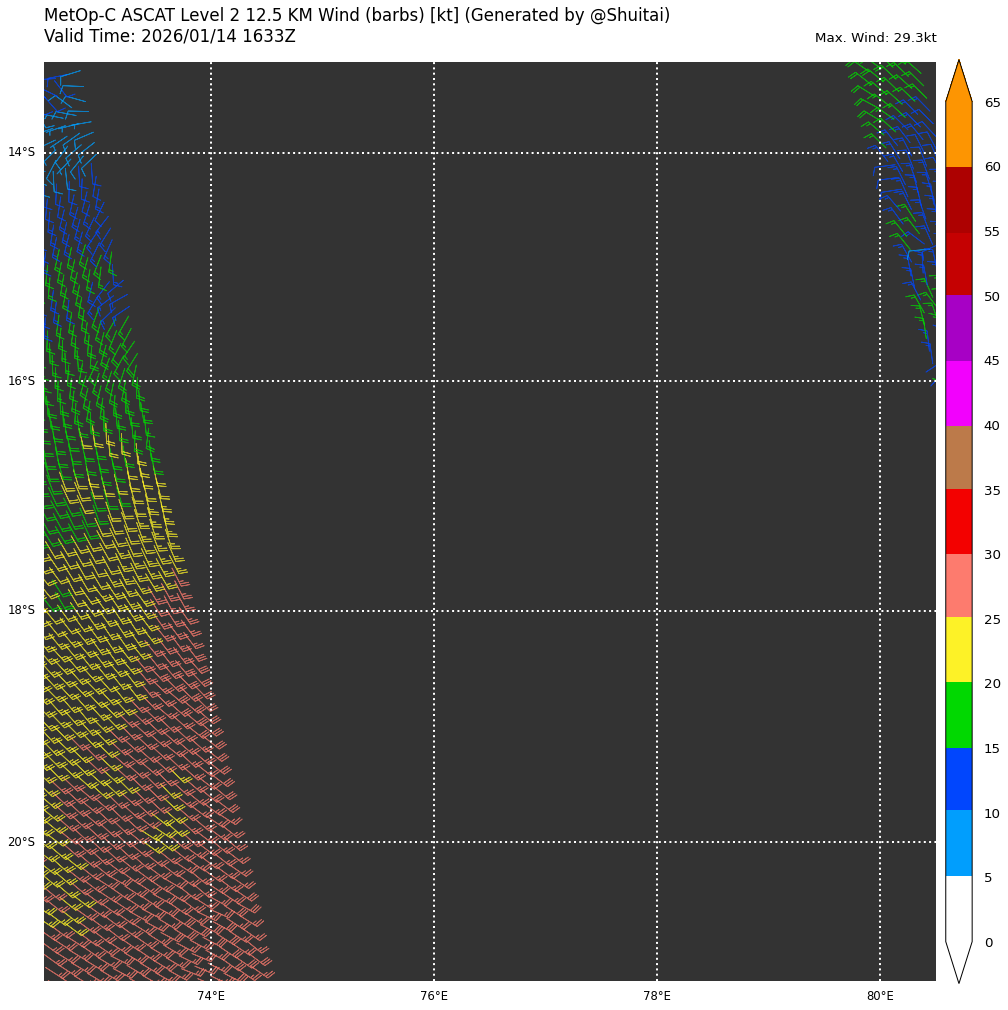
Task: Choose the light blue 5-10 kt swatch
Action: (958, 843)
